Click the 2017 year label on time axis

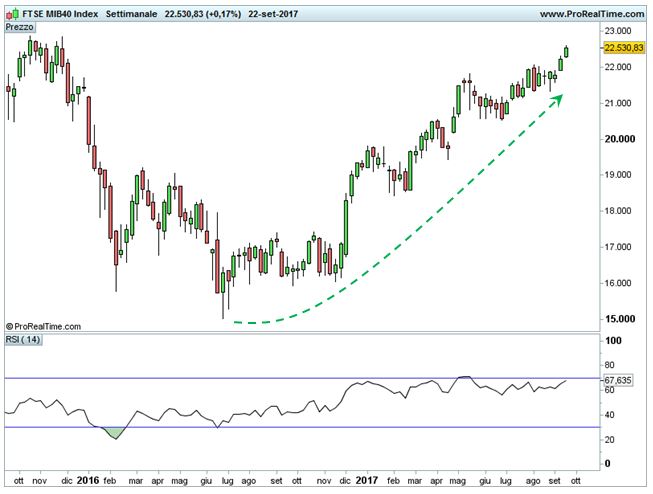pyautogui.click(x=366, y=481)
